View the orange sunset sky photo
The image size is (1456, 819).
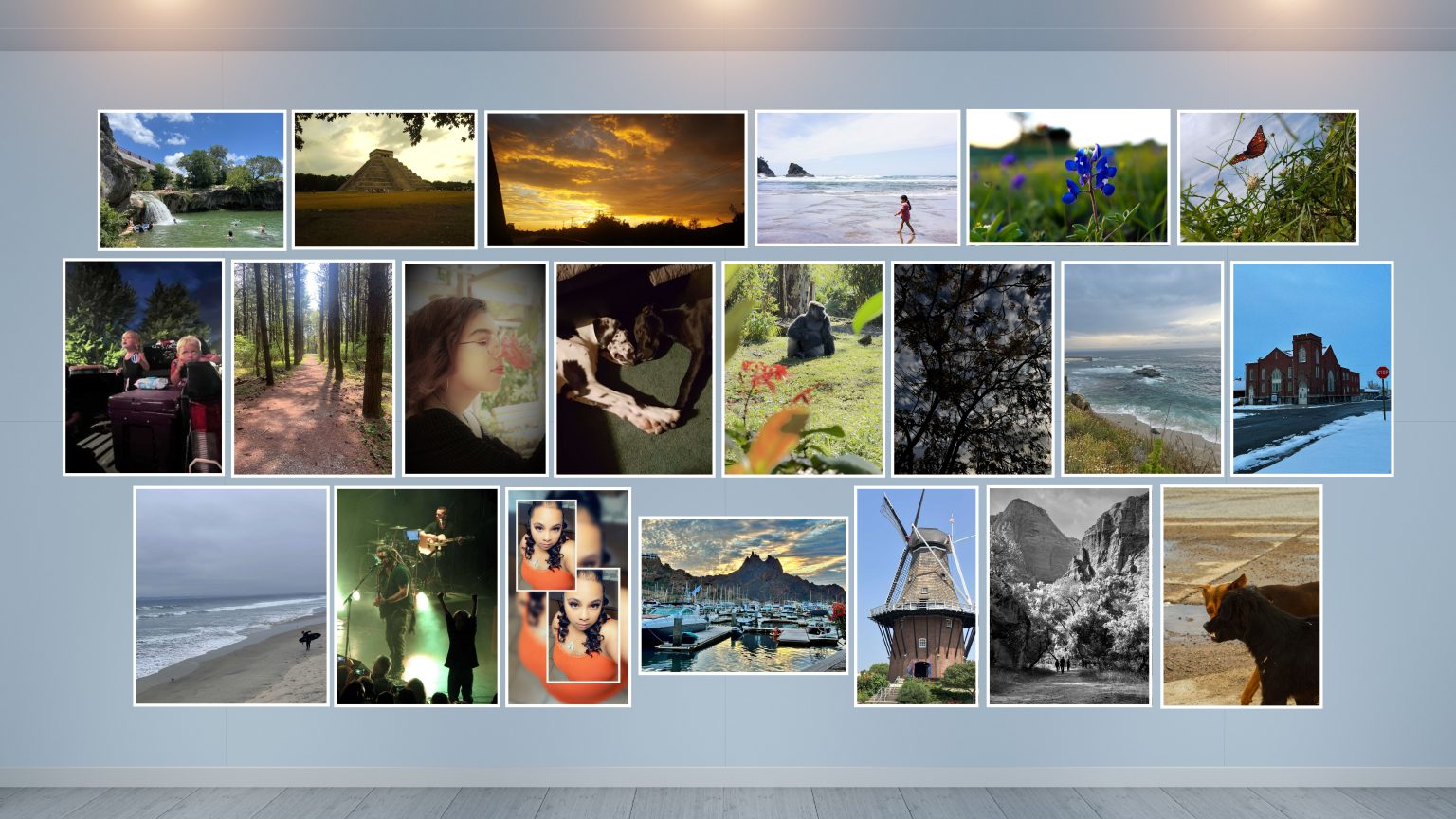614,177
